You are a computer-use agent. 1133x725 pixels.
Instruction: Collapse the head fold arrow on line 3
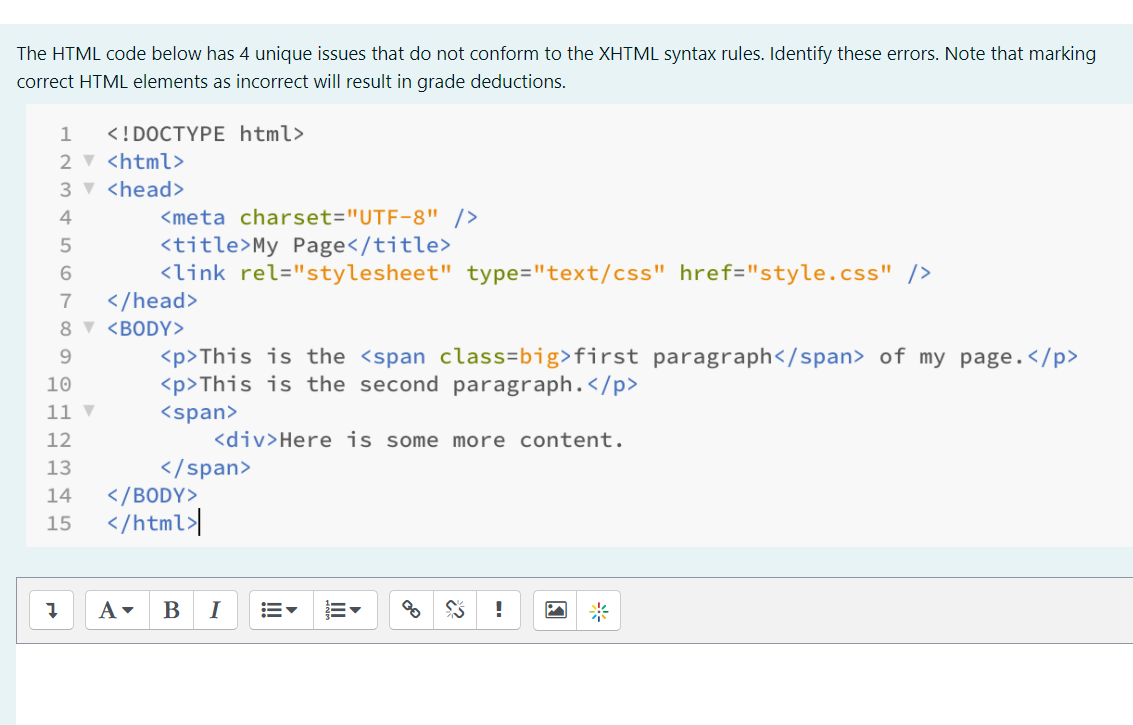[89, 189]
